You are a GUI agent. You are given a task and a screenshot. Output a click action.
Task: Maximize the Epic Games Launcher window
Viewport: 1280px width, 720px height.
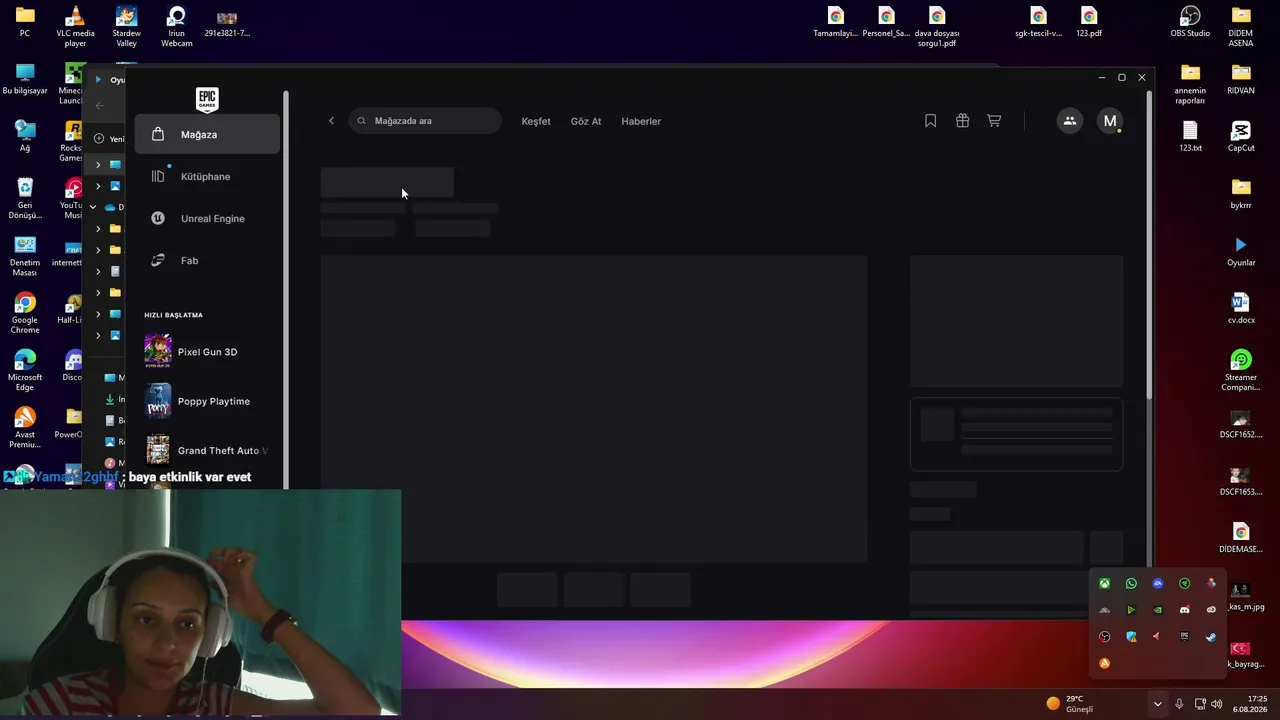1122,77
